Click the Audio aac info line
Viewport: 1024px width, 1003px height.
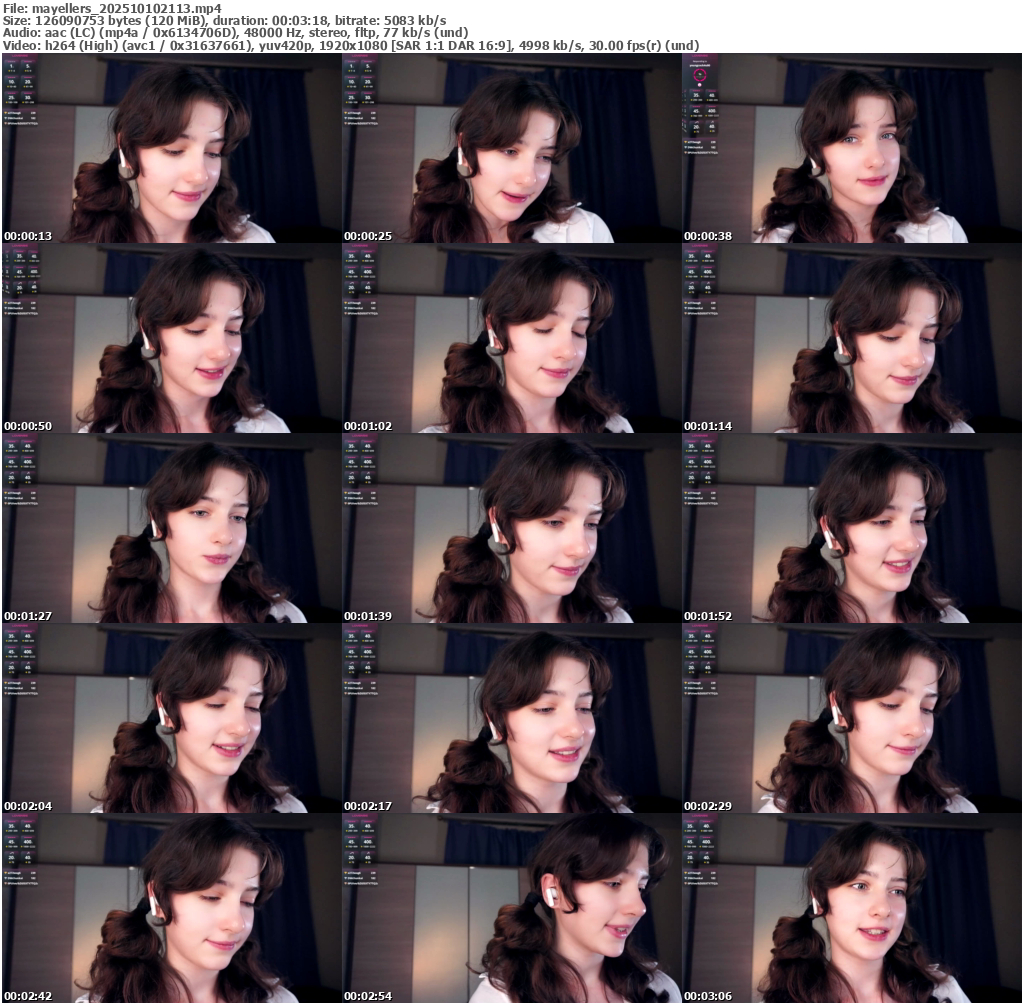click(x=236, y=32)
